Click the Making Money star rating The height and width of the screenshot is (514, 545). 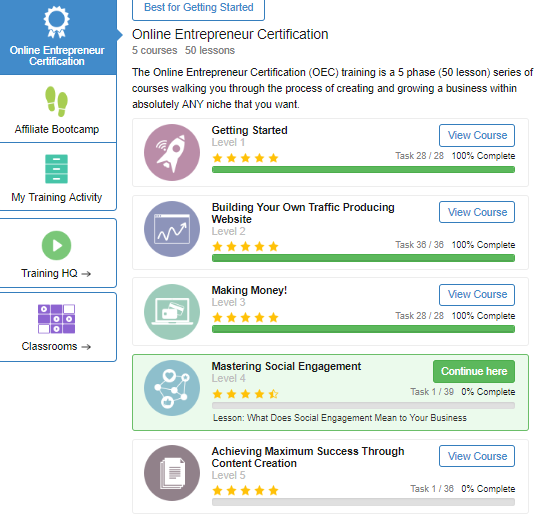click(245, 317)
